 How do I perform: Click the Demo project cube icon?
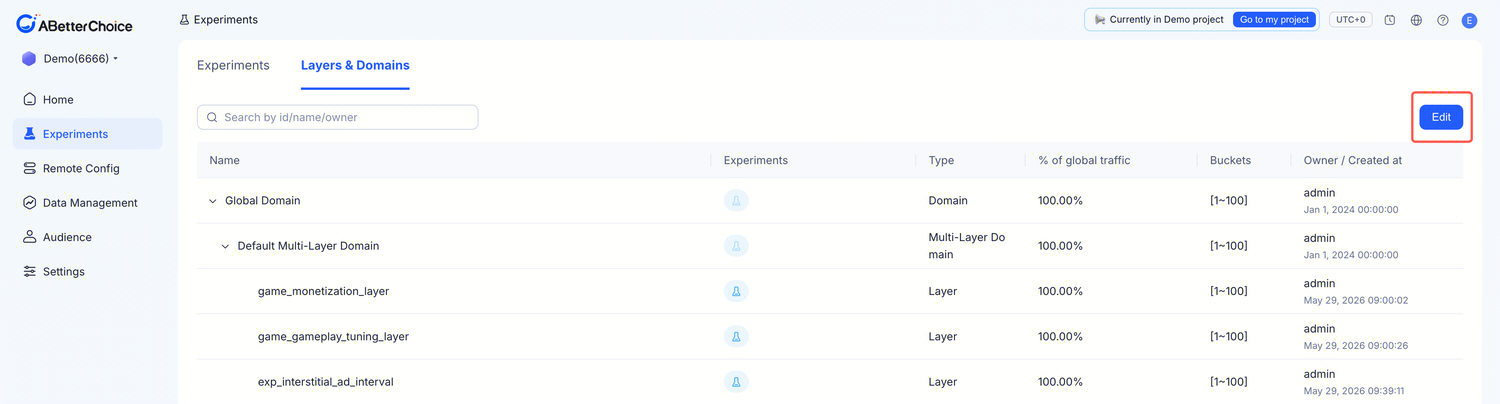pos(29,59)
